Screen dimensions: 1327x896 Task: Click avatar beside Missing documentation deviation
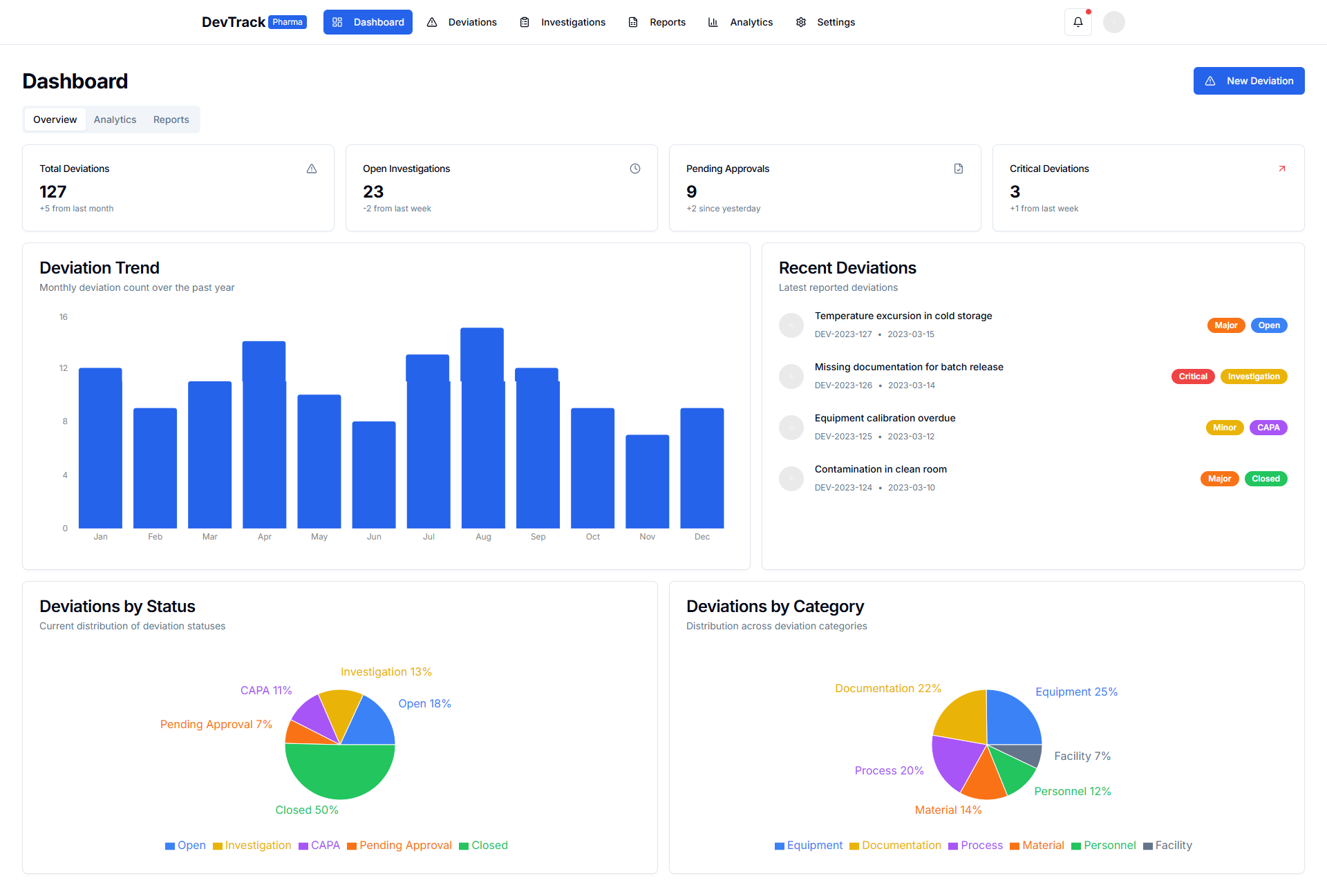791,376
